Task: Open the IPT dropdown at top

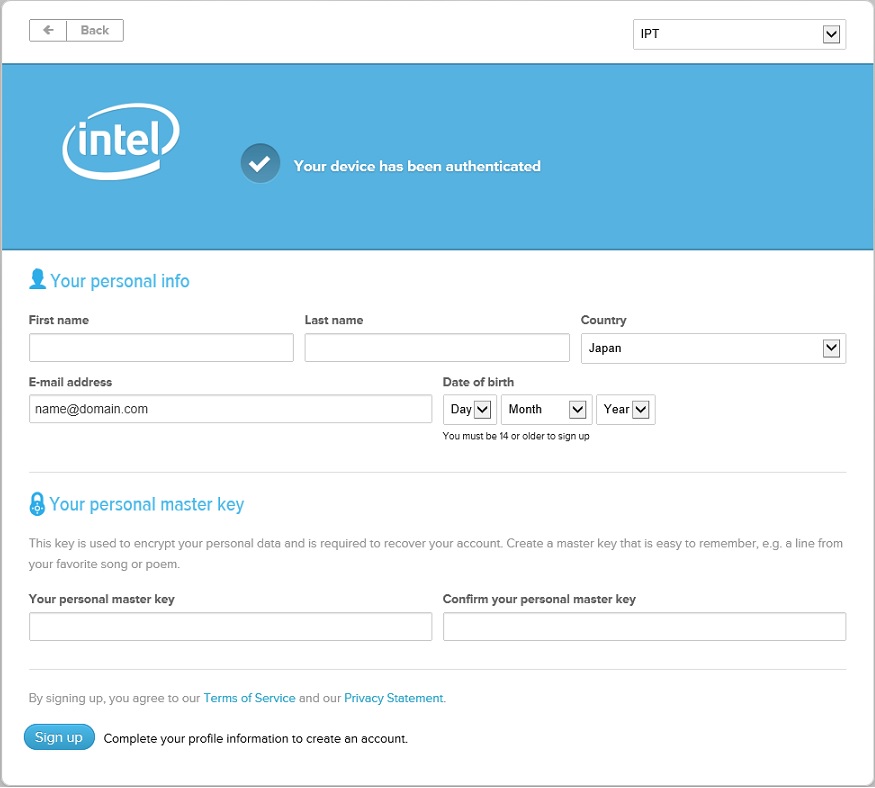Action: [x=739, y=35]
